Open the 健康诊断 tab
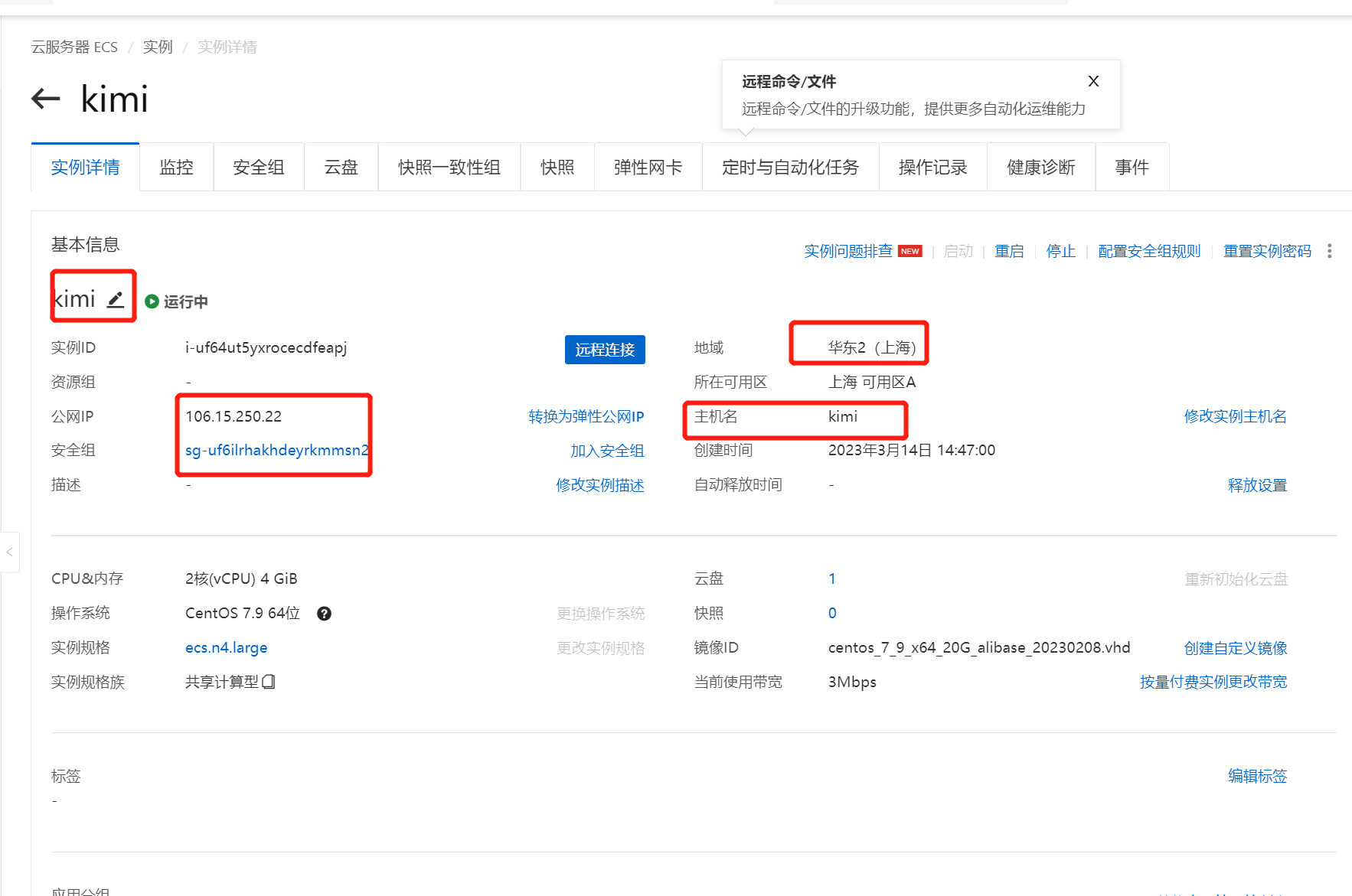Screen dimensions: 1352x896 coord(1041,168)
